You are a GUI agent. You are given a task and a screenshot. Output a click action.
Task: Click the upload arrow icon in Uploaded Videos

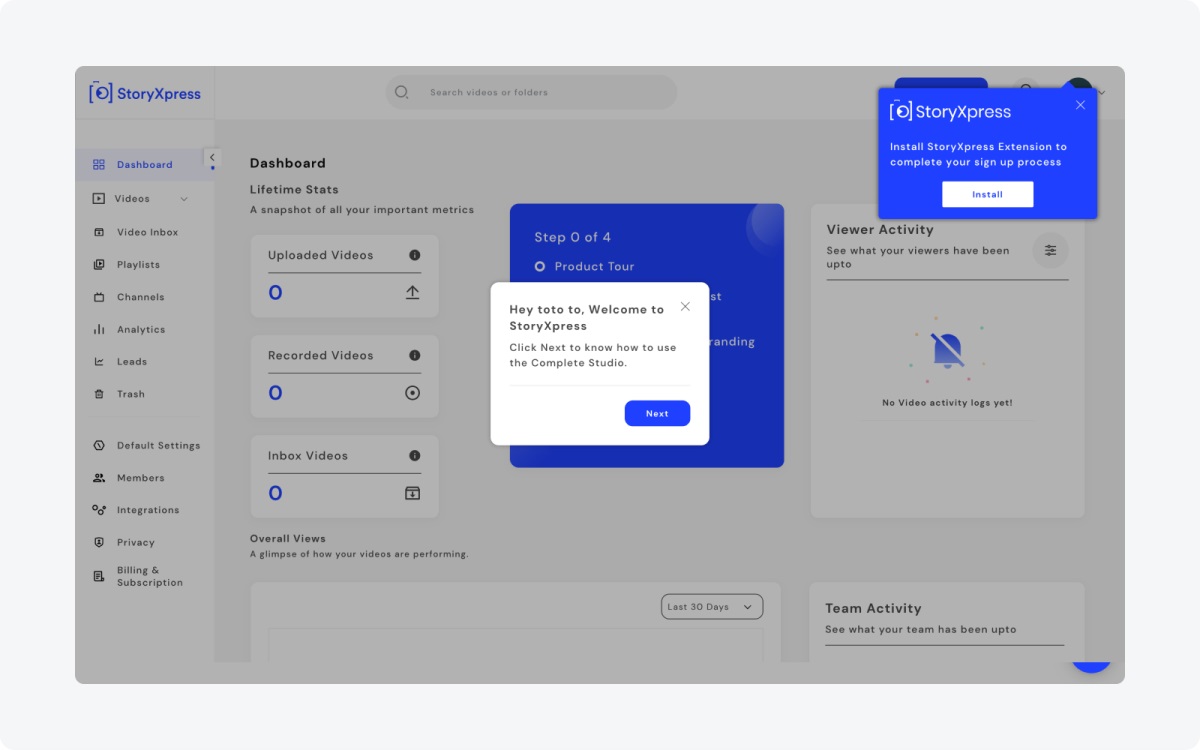tap(412, 293)
